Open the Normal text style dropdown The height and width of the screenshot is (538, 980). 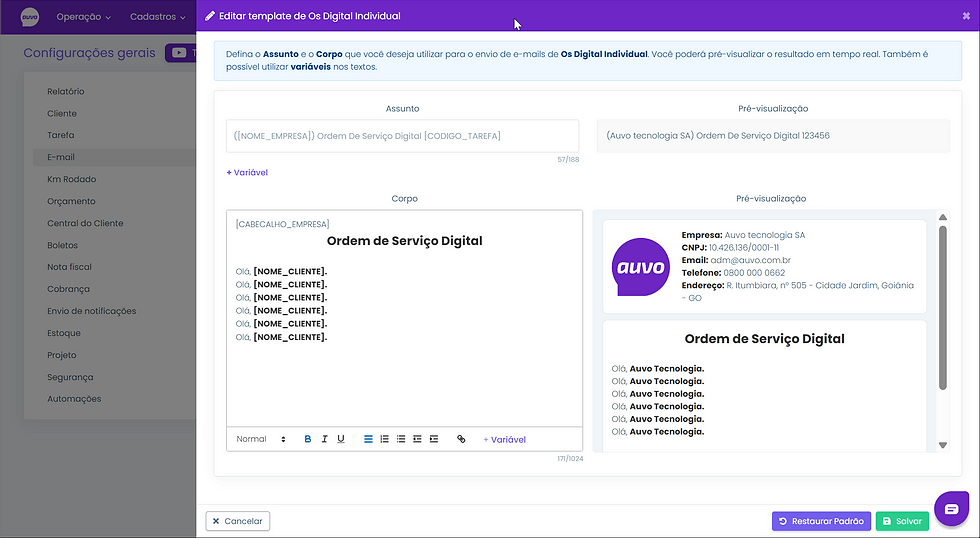[x=261, y=439]
